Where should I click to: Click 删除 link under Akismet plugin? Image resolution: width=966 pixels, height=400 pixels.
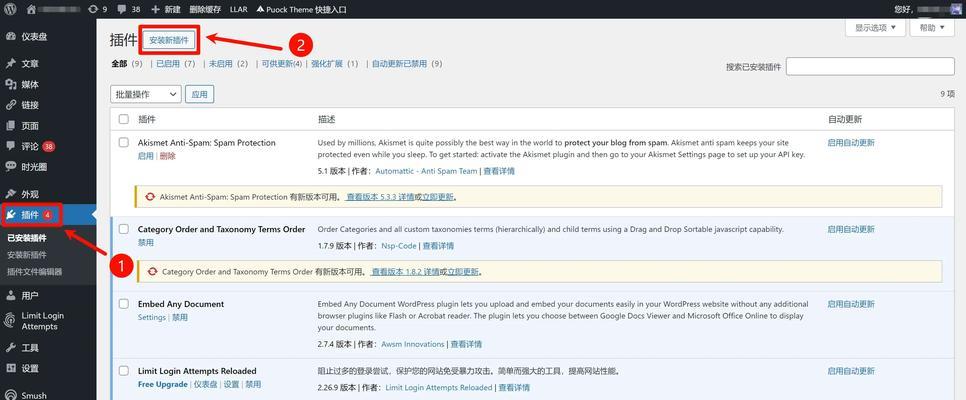(x=168, y=156)
